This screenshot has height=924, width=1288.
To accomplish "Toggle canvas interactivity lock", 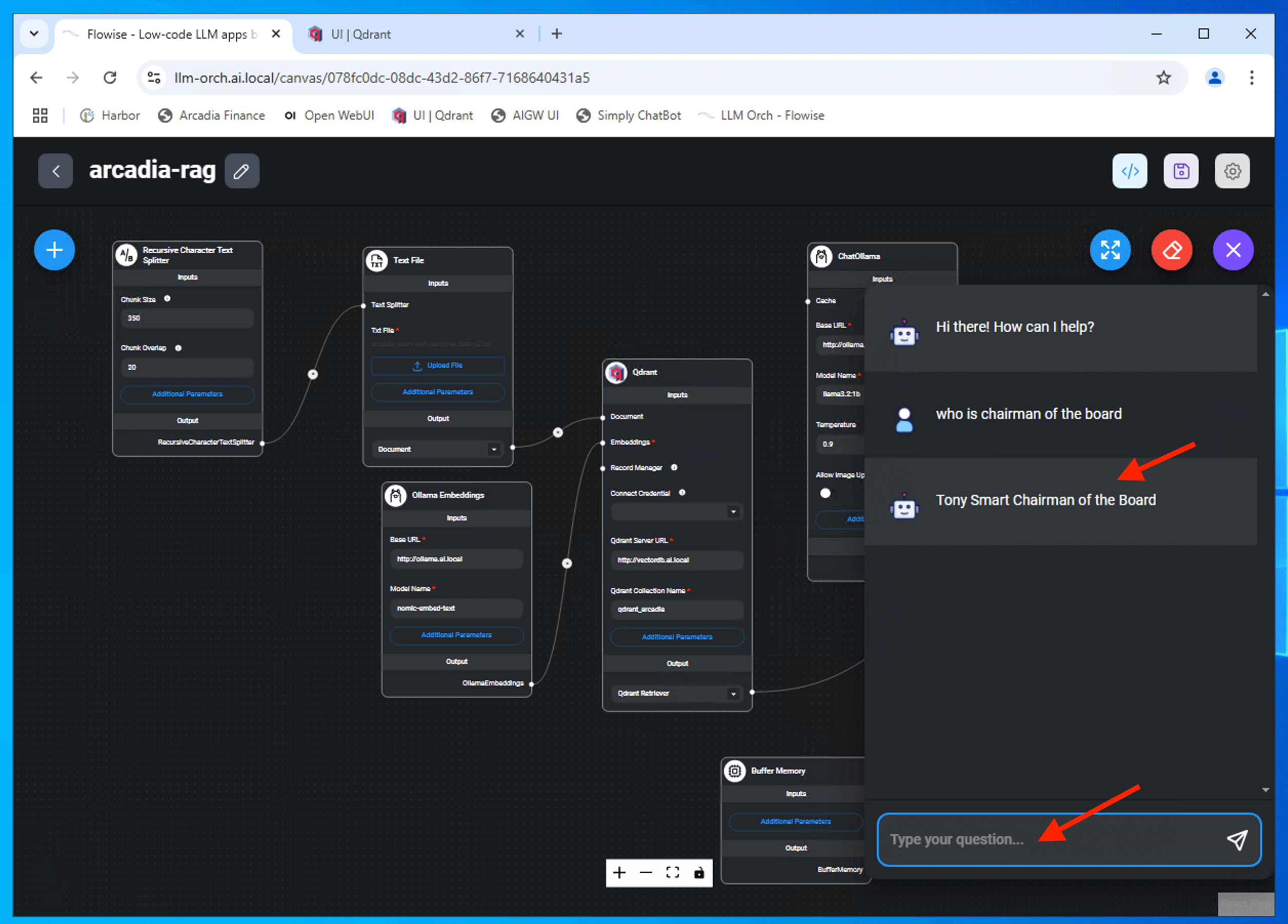I will [x=698, y=872].
